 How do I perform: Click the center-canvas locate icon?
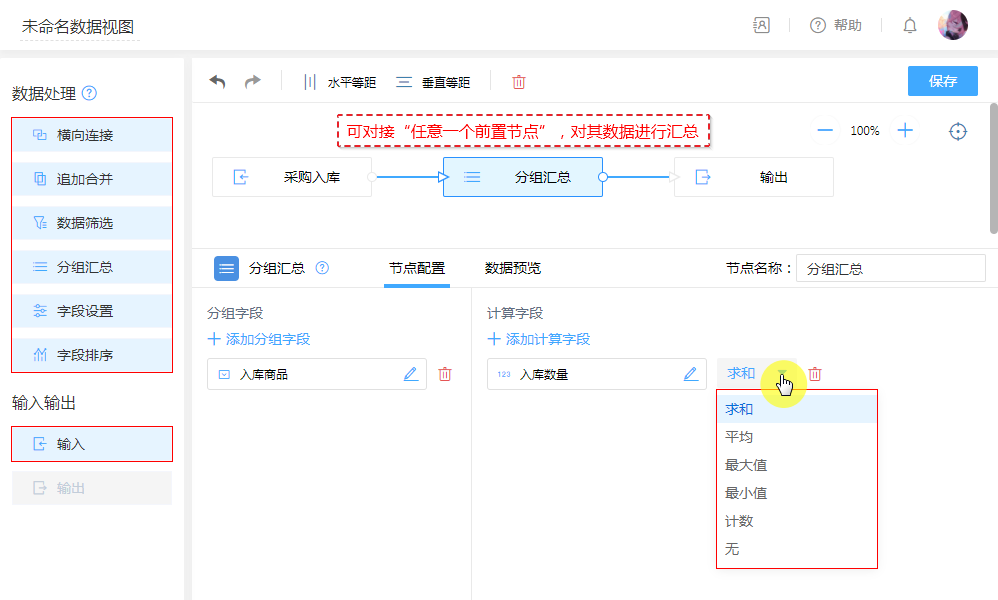[x=958, y=131]
